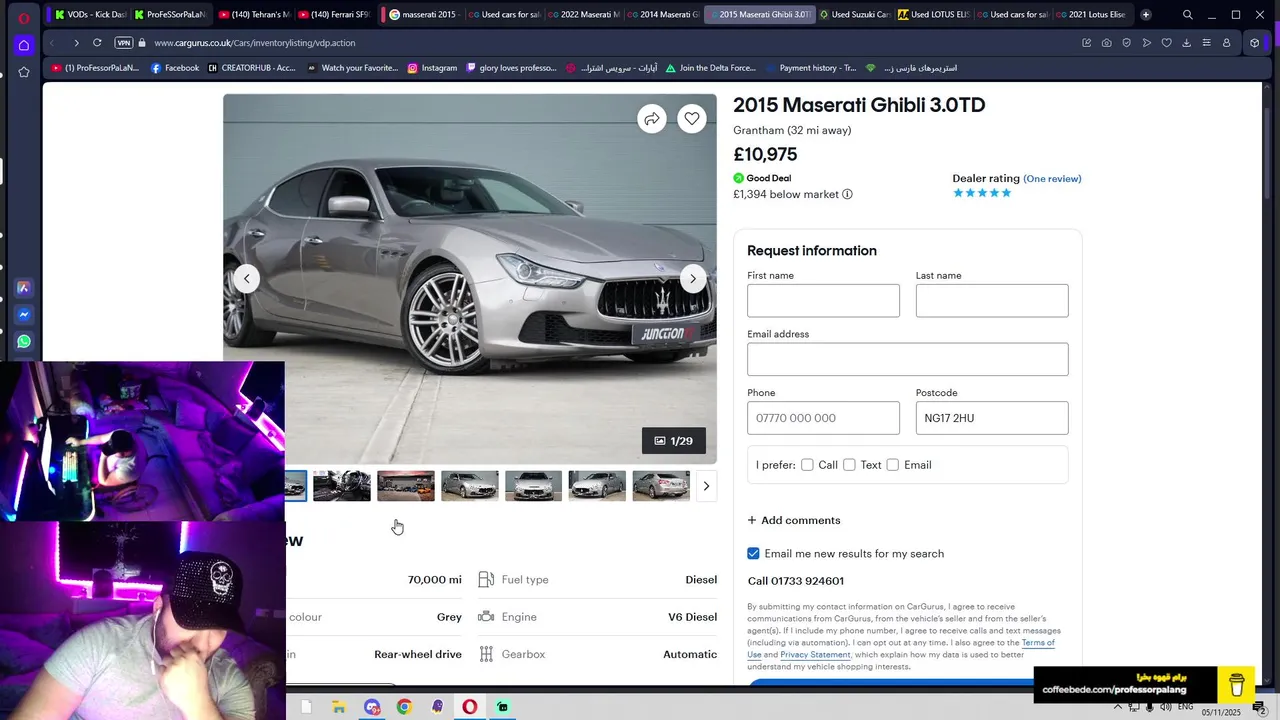Click the below market info icon

coord(847,194)
